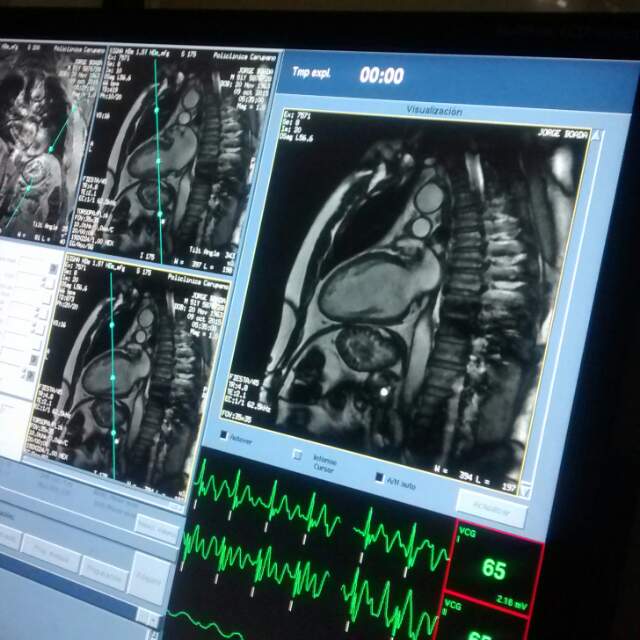Click the greyed button under the bottom-left viewport
This screenshot has width=640, height=640.
157,528
